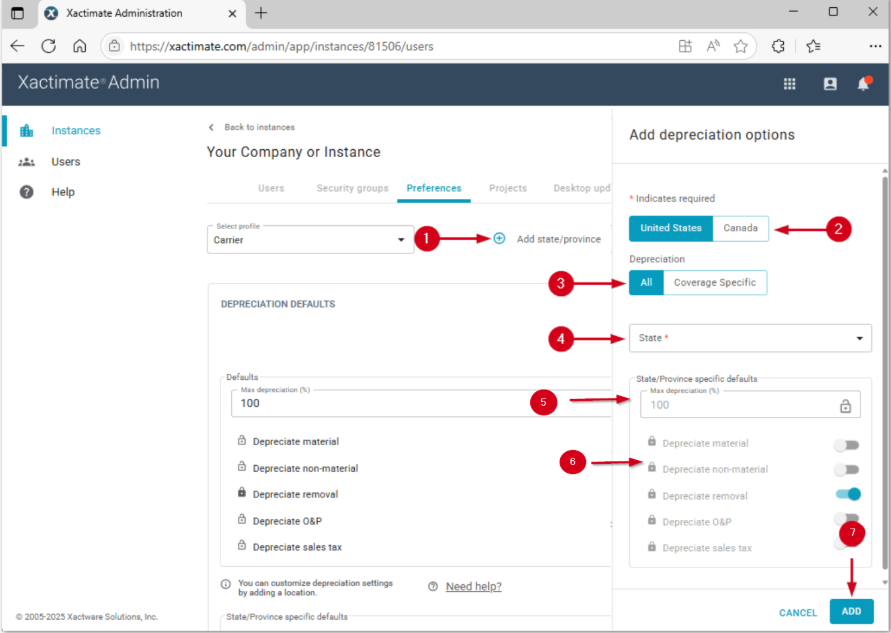Image resolution: width=891 pixels, height=633 pixels.
Task: Refresh the browser page
Action: point(49,46)
